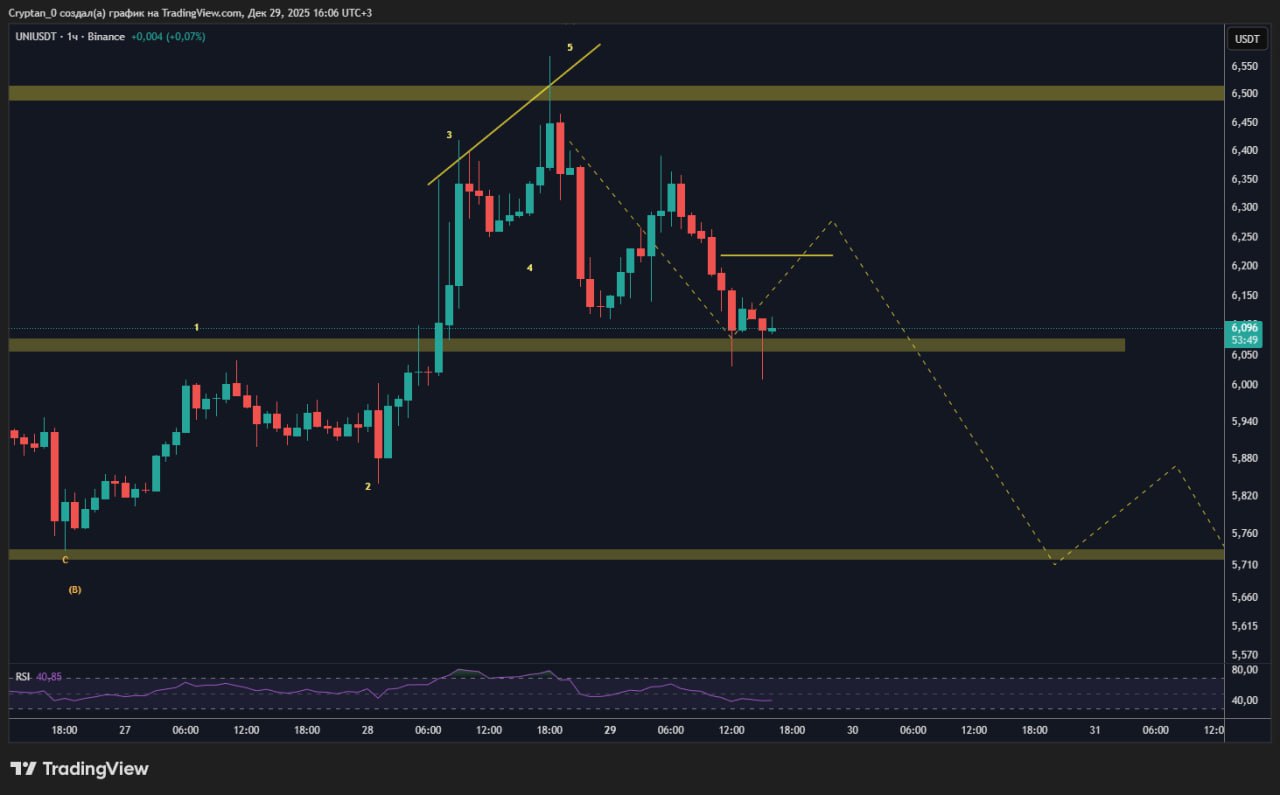This screenshot has height=795, width=1280.
Task: Select the wave 3 label
Action: click(449, 135)
